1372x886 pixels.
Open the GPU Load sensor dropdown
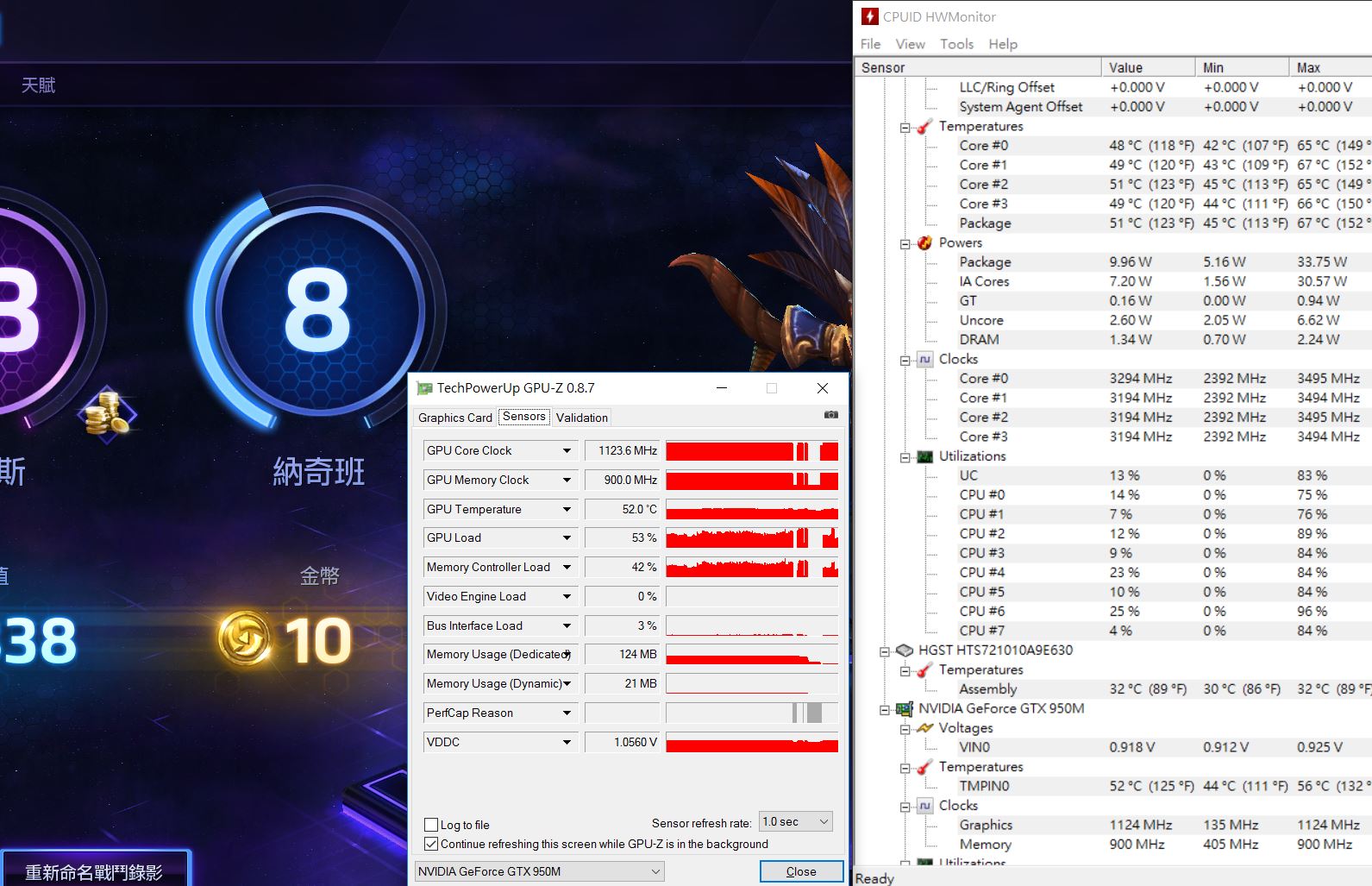[567, 537]
